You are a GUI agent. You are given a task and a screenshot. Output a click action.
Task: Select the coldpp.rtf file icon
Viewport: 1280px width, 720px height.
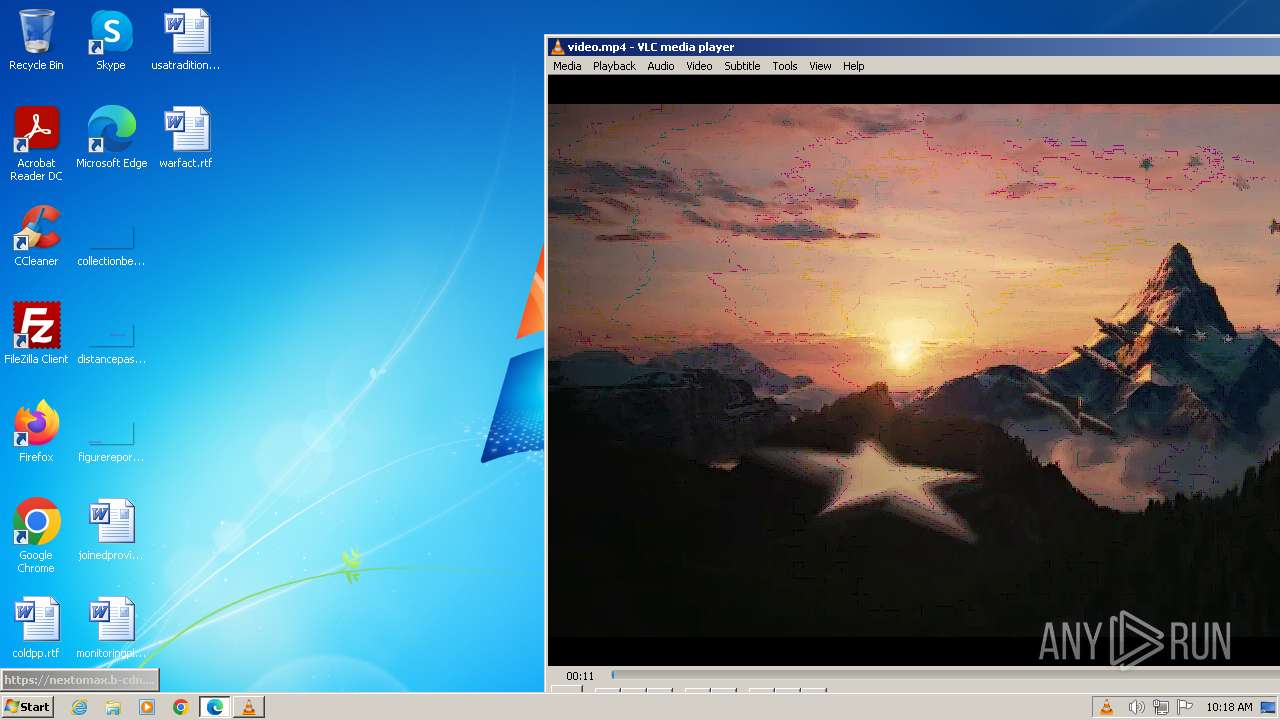(x=36, y=628)
